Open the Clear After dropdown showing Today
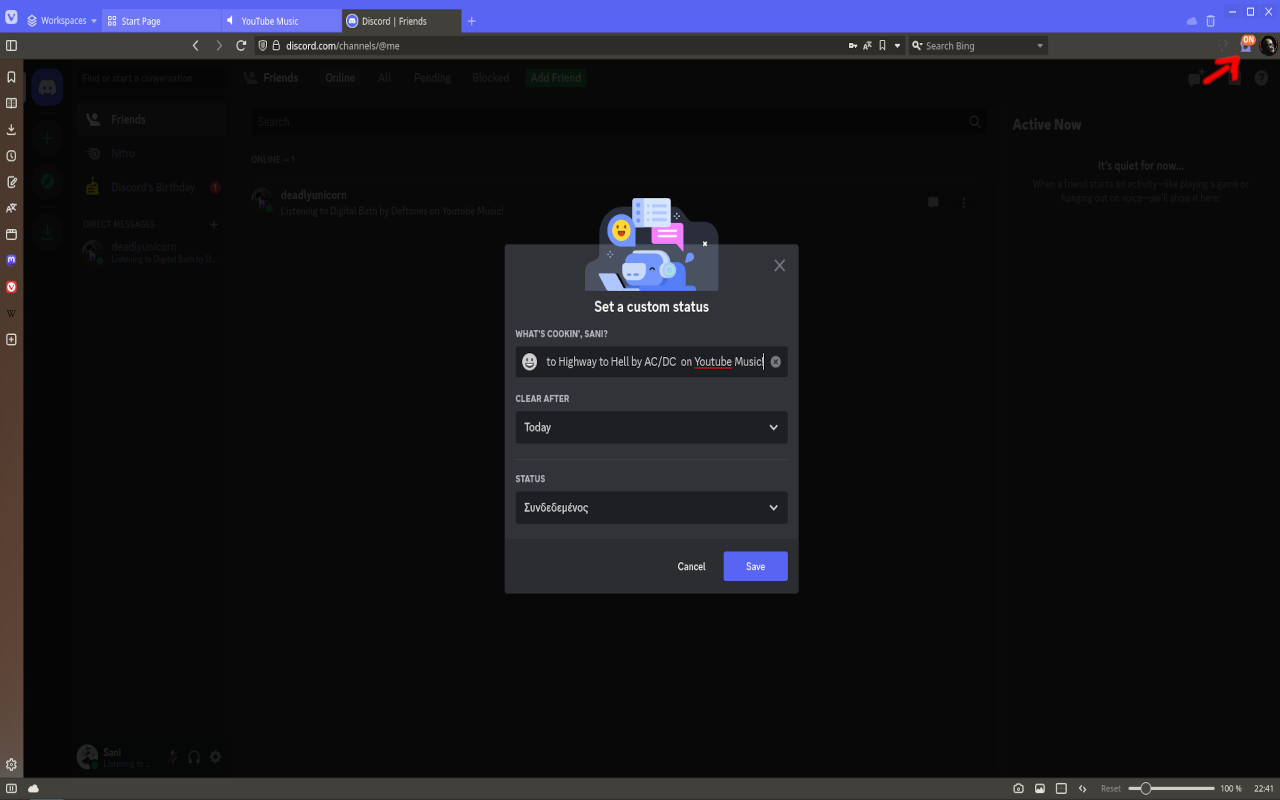The width and height of the screenshot is (1280, 800). point(651,427)
